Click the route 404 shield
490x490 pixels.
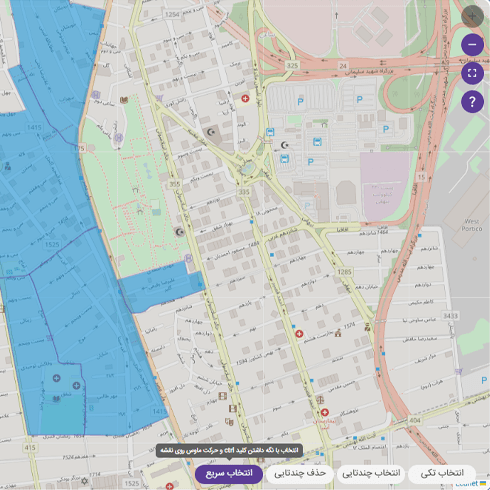point(415,420)
